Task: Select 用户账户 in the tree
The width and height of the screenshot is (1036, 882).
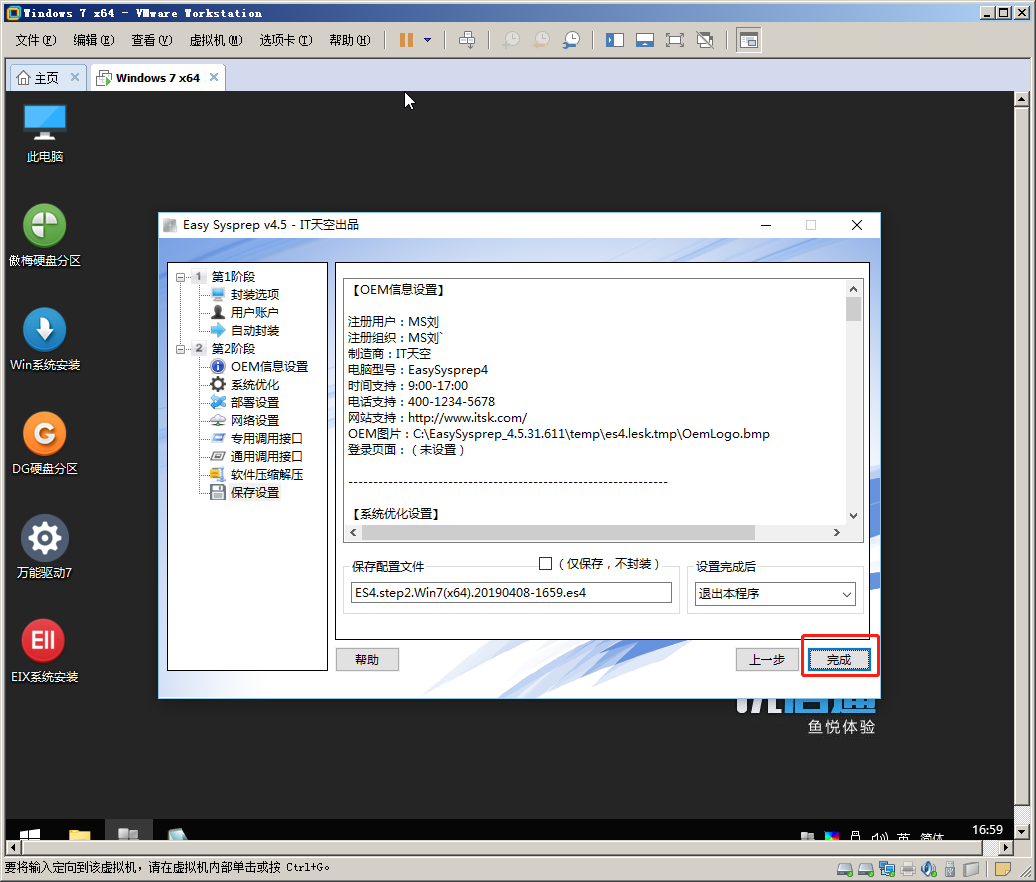Action: tap(255, 312)
